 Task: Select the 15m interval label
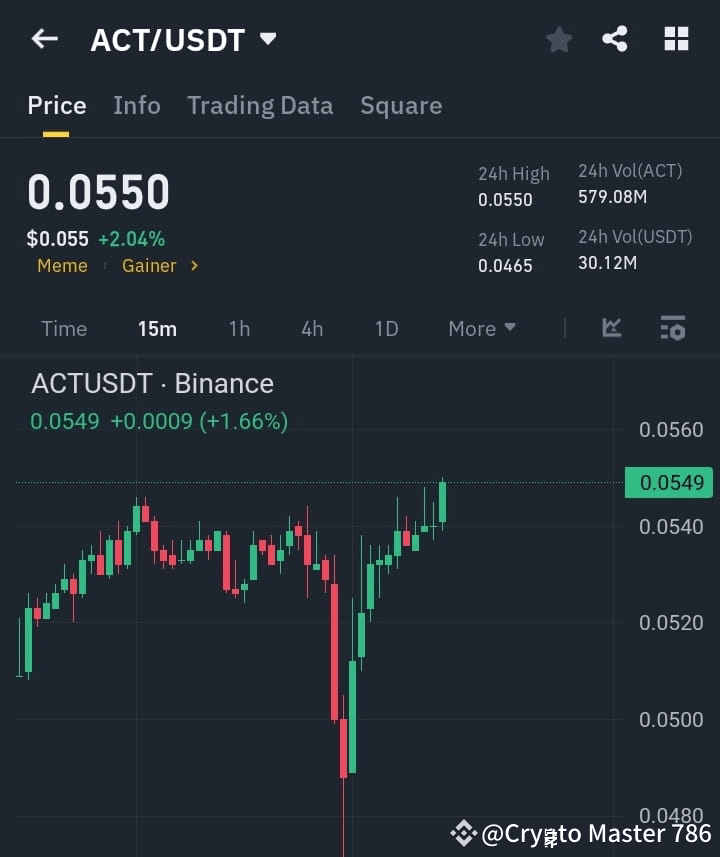point(157,328)
